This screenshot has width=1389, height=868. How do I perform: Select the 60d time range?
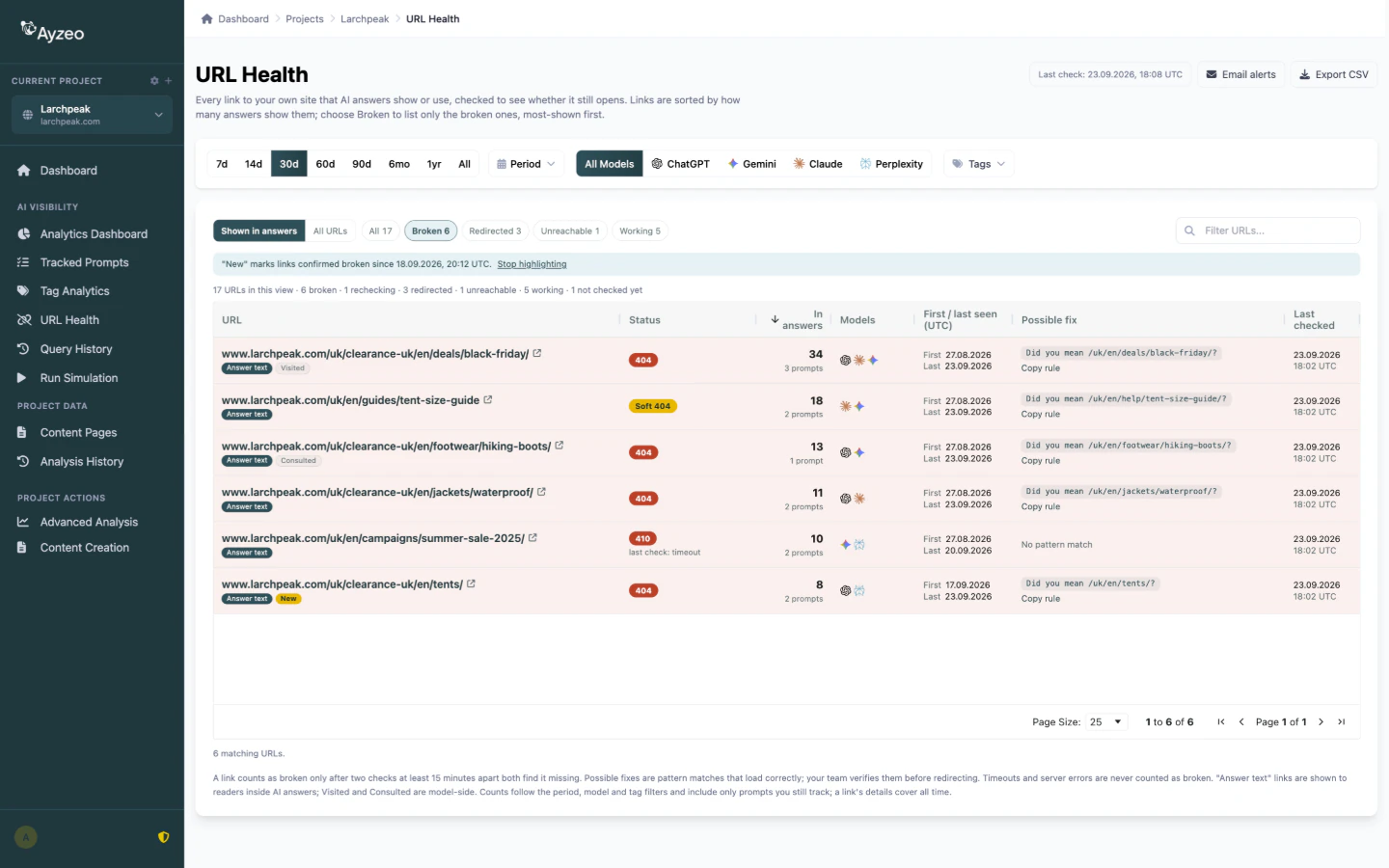pyautogui.click(x=326, y=164)
